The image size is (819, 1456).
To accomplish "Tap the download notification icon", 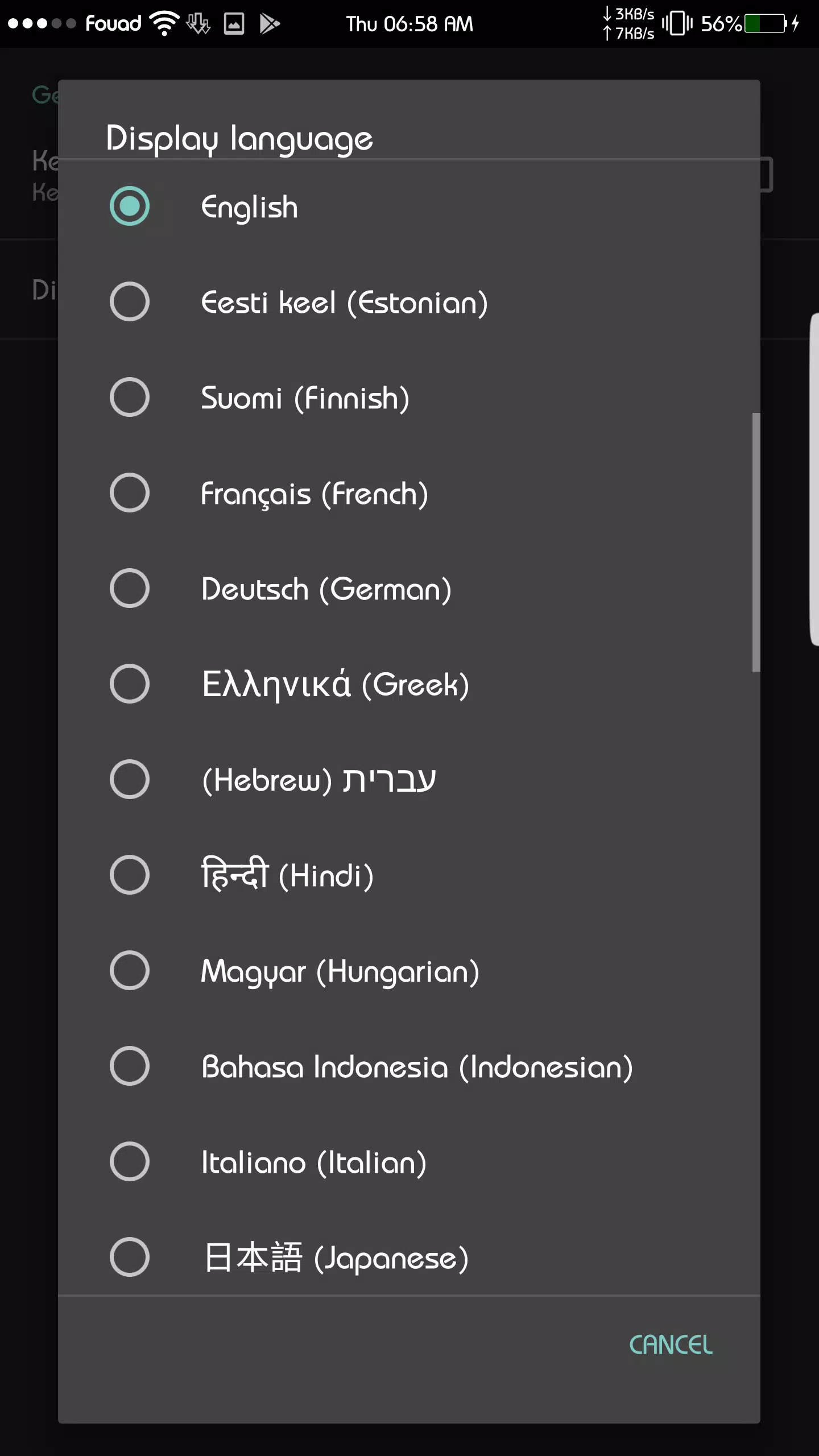I will [198, 24].
